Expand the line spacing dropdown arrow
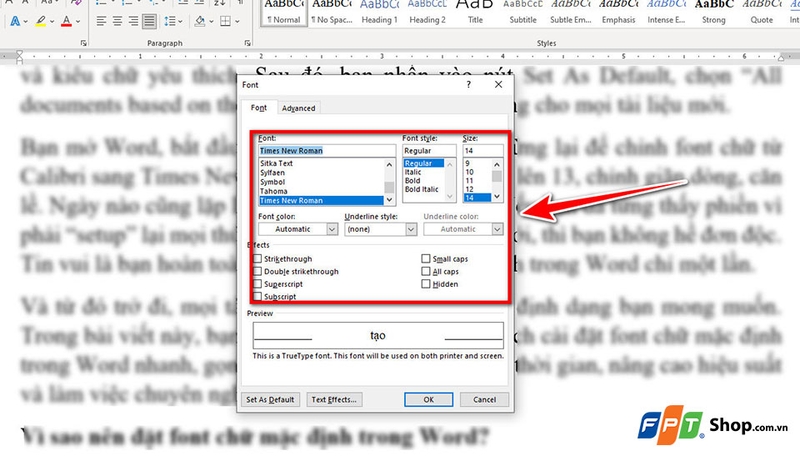This screenshot has height=456, width=800. coord(181,22)
